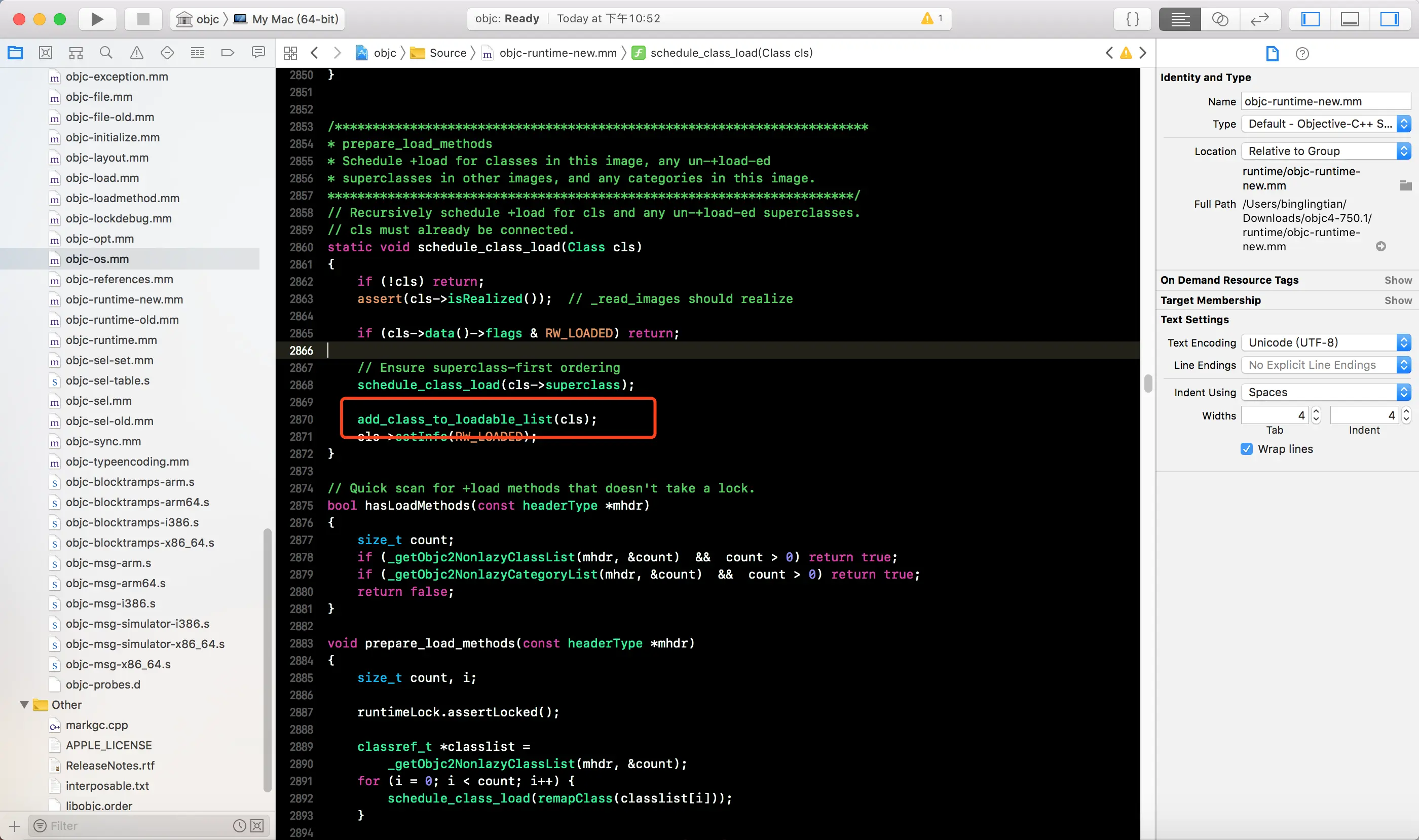Click the Stop button in toolbar
This screenshot has width=1419, height=840.
coord(143,19)
